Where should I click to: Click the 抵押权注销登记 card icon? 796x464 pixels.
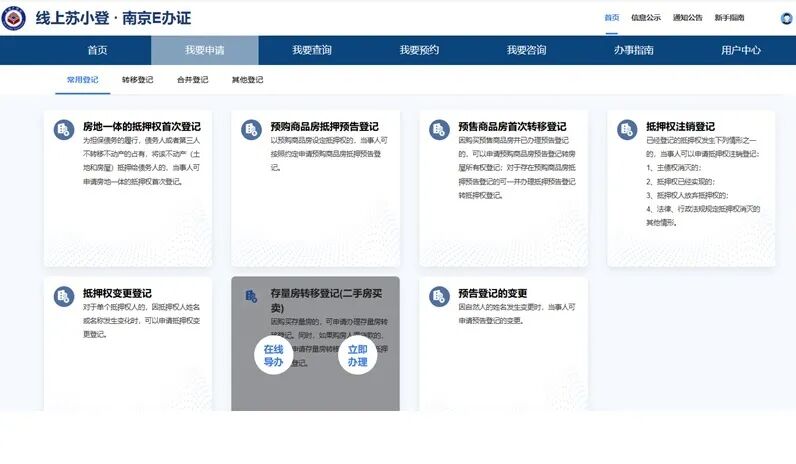click(x=627, y=130)
